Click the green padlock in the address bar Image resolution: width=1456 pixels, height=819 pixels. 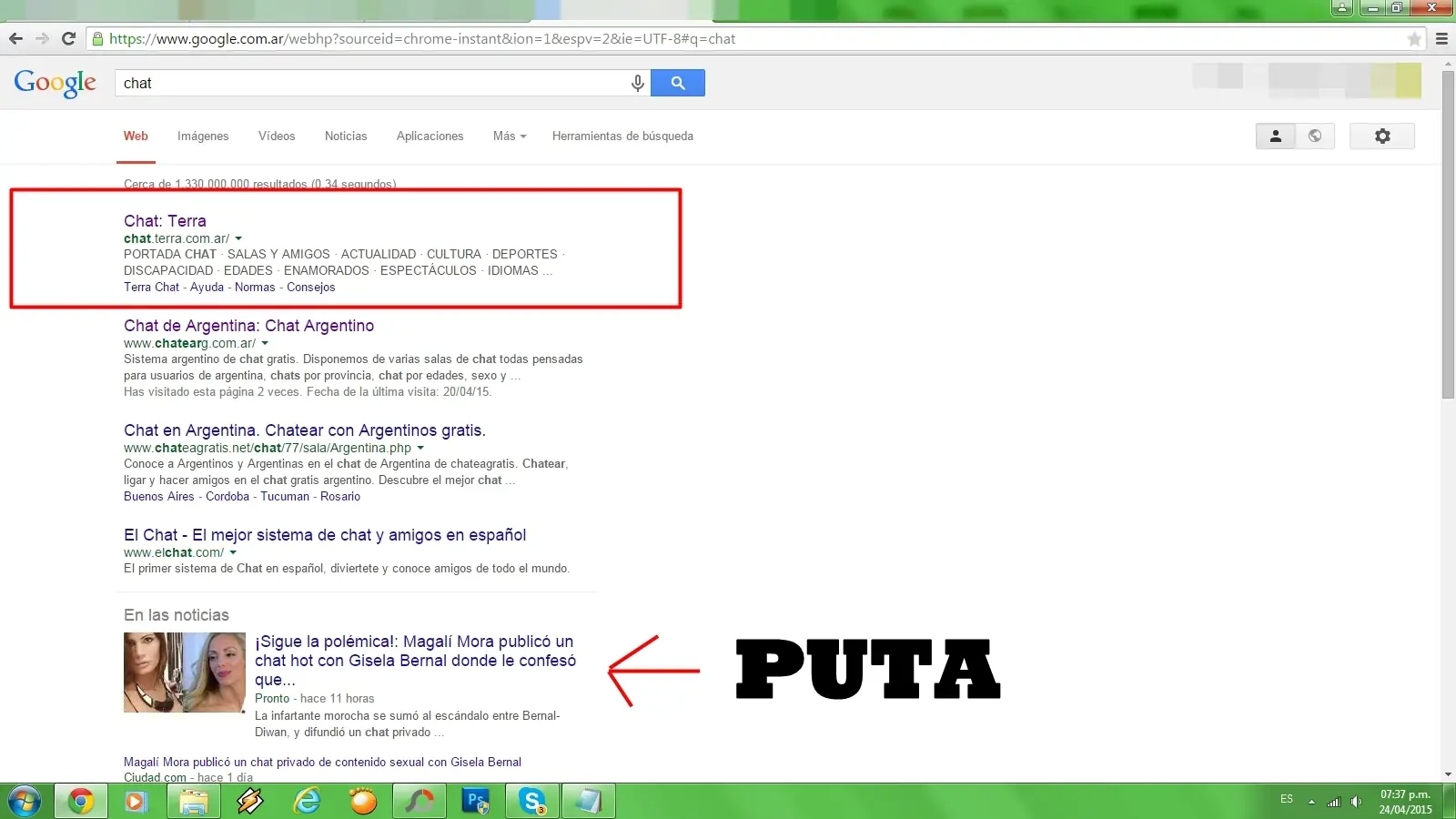click(x=97, y=39)
